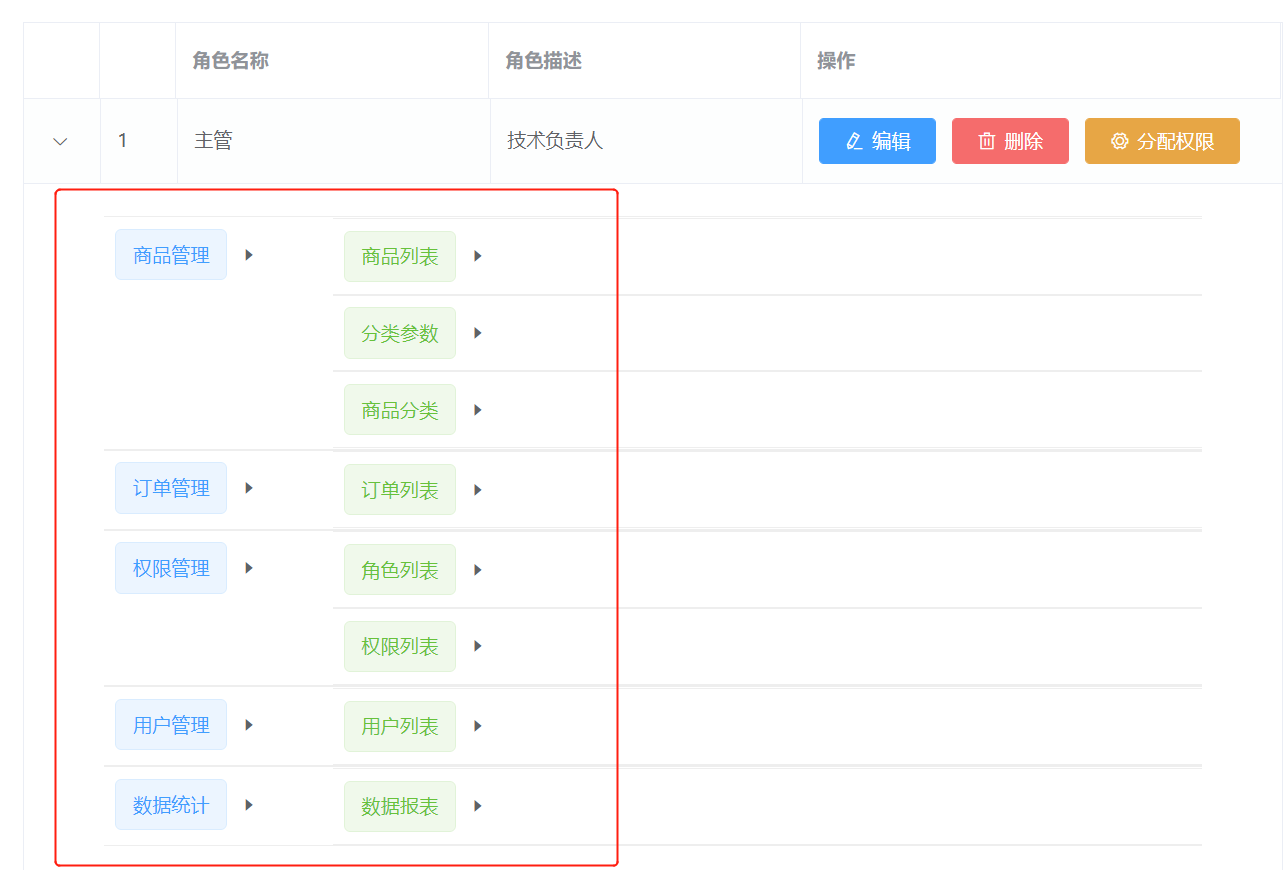The width and height of the screenshot is (1285, 870).
Task: Click the arrow icon beside 数据报表 tag
Action: (x=477, y=806)
